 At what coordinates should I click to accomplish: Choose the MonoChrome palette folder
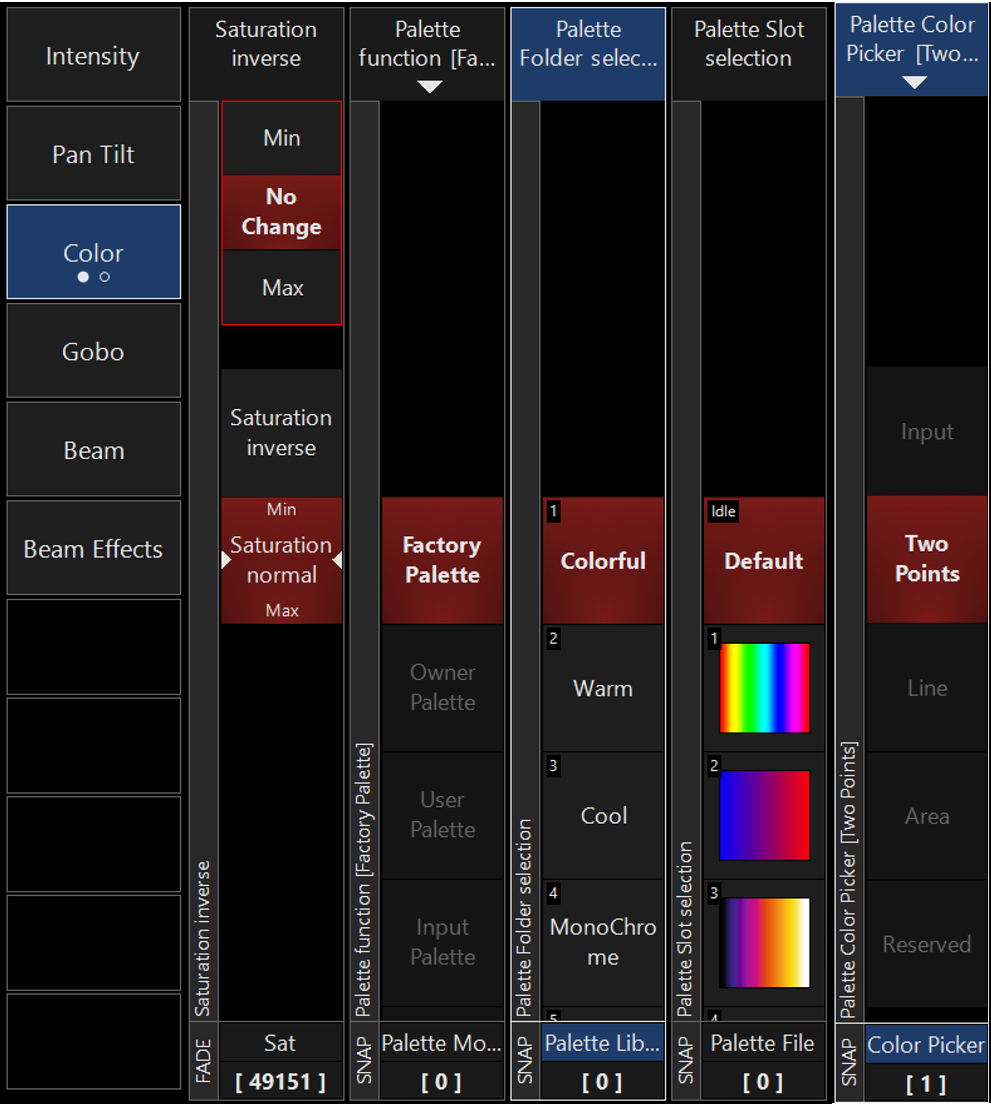pos(603,943)
